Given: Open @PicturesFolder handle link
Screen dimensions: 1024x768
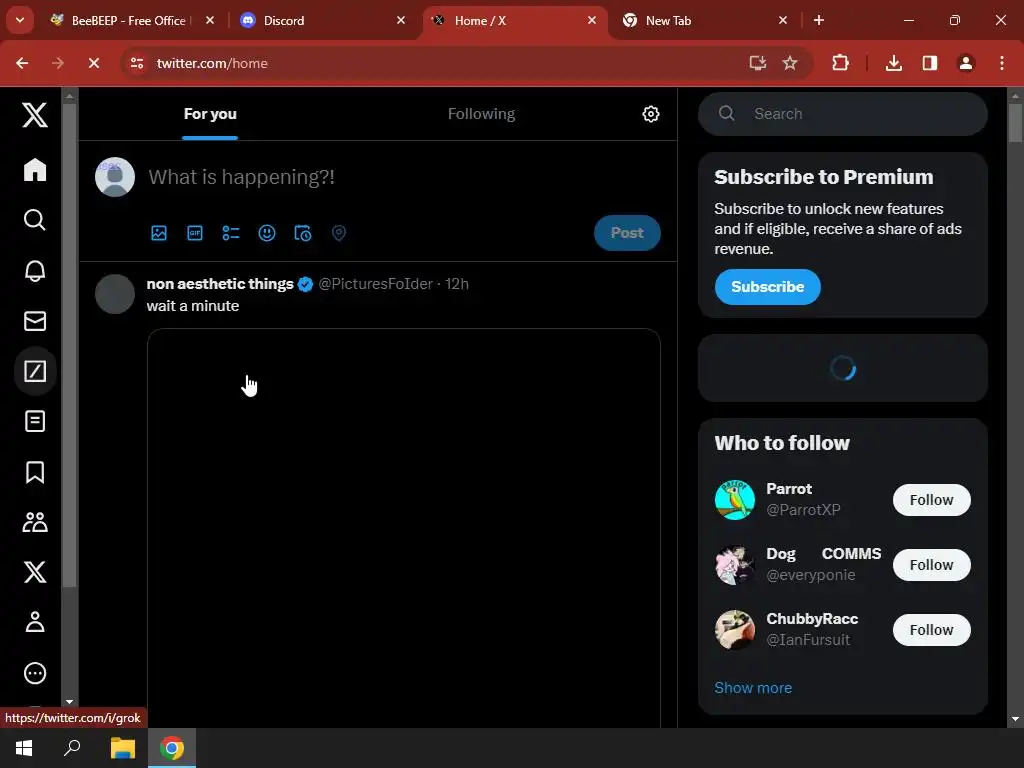Looking at the screenshot, I should pyautogui.click(x=376, y=284).
